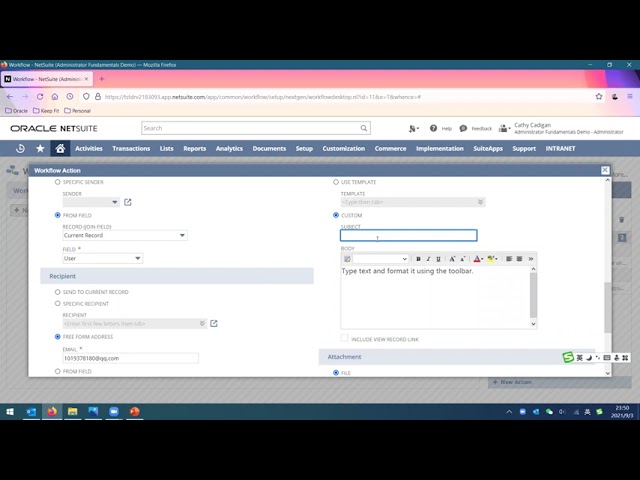Open the Keep Fit bookmarks folder
Screen dimensions: 640x480
(46, 111)
